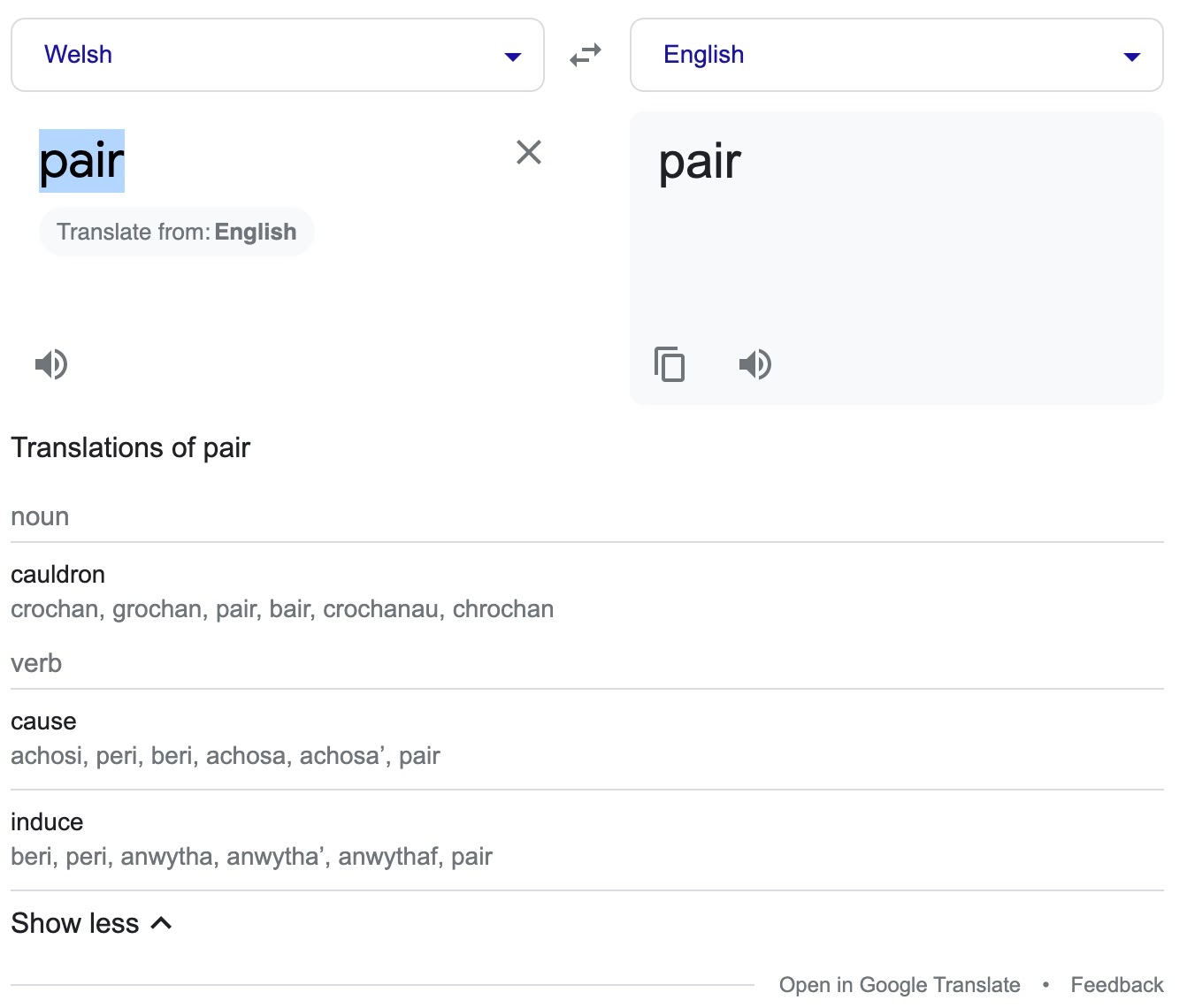Open in Google Translate
1187x1008 pixels.
coord(900,984)
